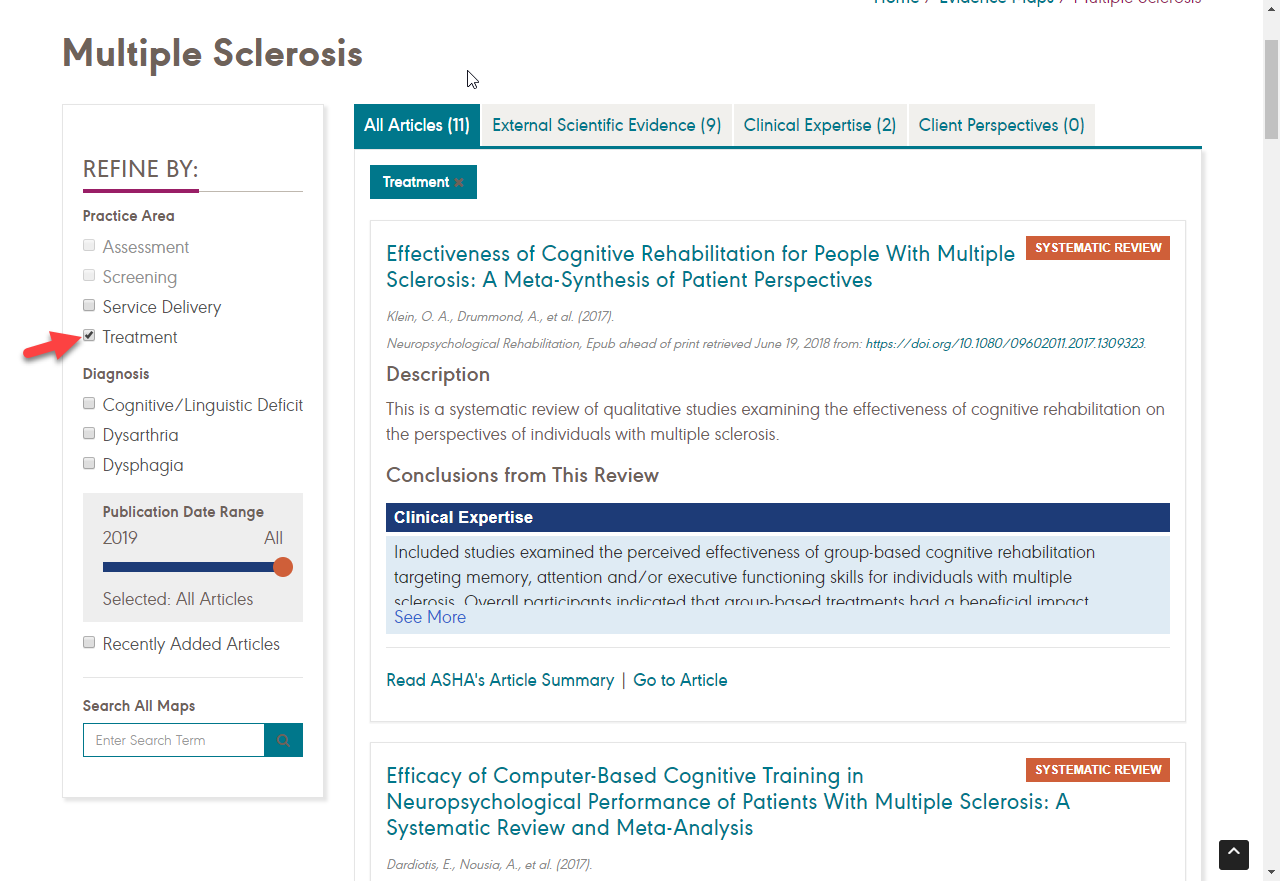The image size is (1280, 881).
Task: Remove the Treatment filter tag
Action: coord(459,183)
